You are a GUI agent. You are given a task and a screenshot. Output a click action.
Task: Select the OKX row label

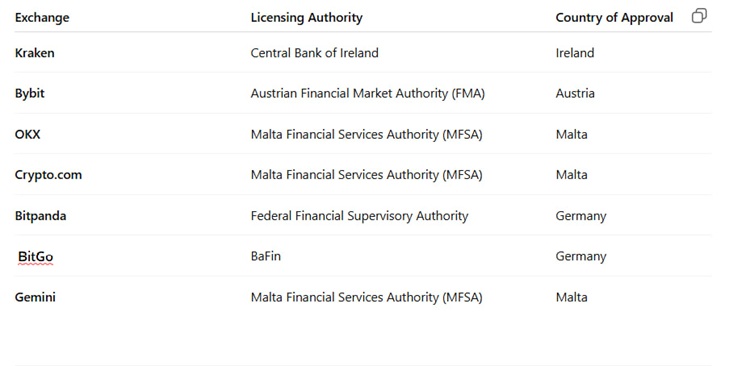tap(28, 134)
